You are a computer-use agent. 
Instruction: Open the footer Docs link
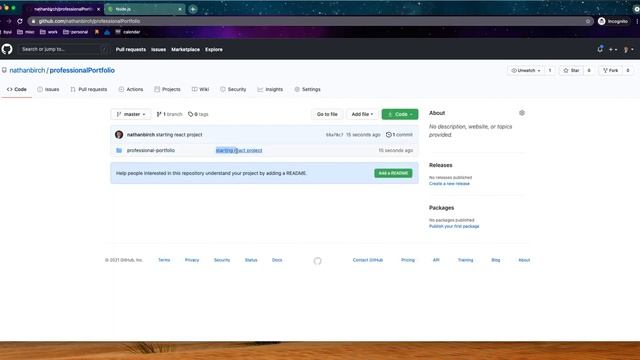[x=277, y=260]
